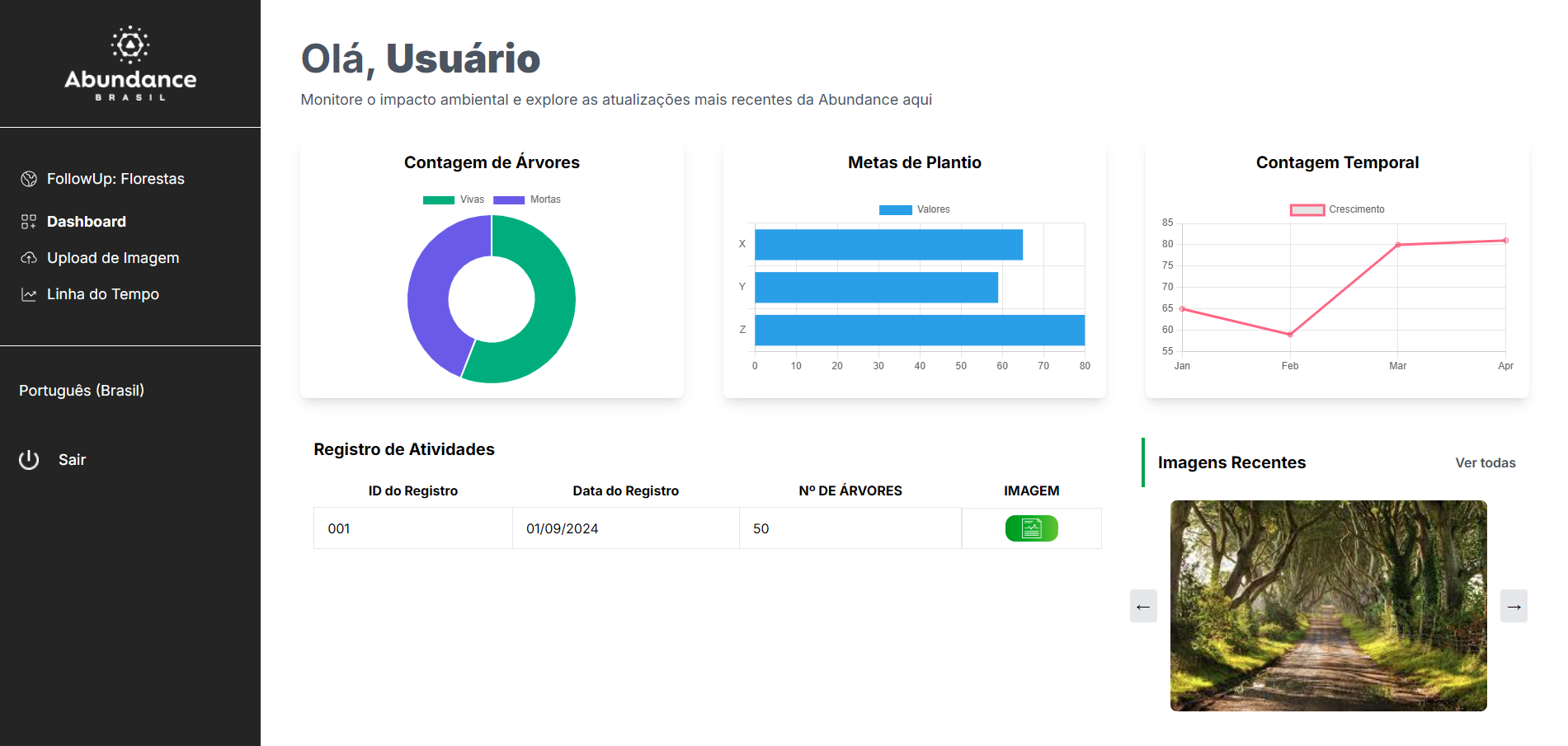Click the Ver todas link
1568x746 pixels.
pyautogui.click(x=1486, y=462)
